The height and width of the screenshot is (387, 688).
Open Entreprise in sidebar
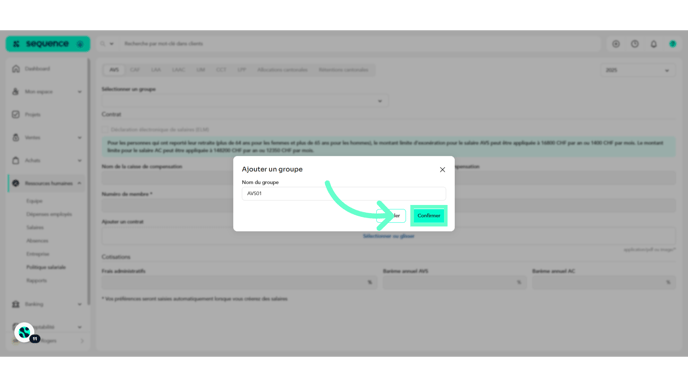tap(38, 254)
